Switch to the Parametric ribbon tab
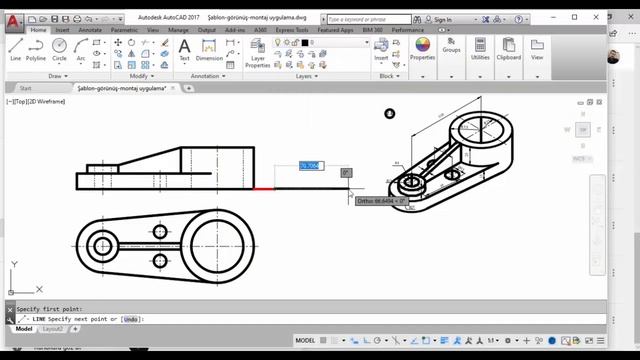 point(124,30)
